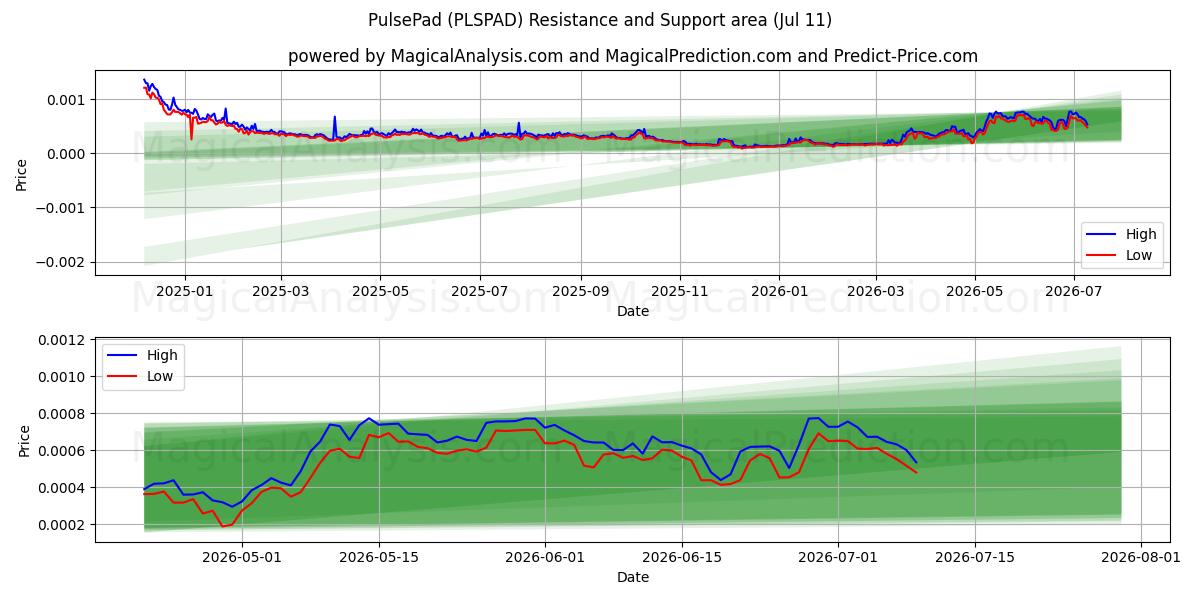This screenshot has height=600, width=1200.
Task: Click the '0.001' price tick in upper chart
Action: point(69,100)
